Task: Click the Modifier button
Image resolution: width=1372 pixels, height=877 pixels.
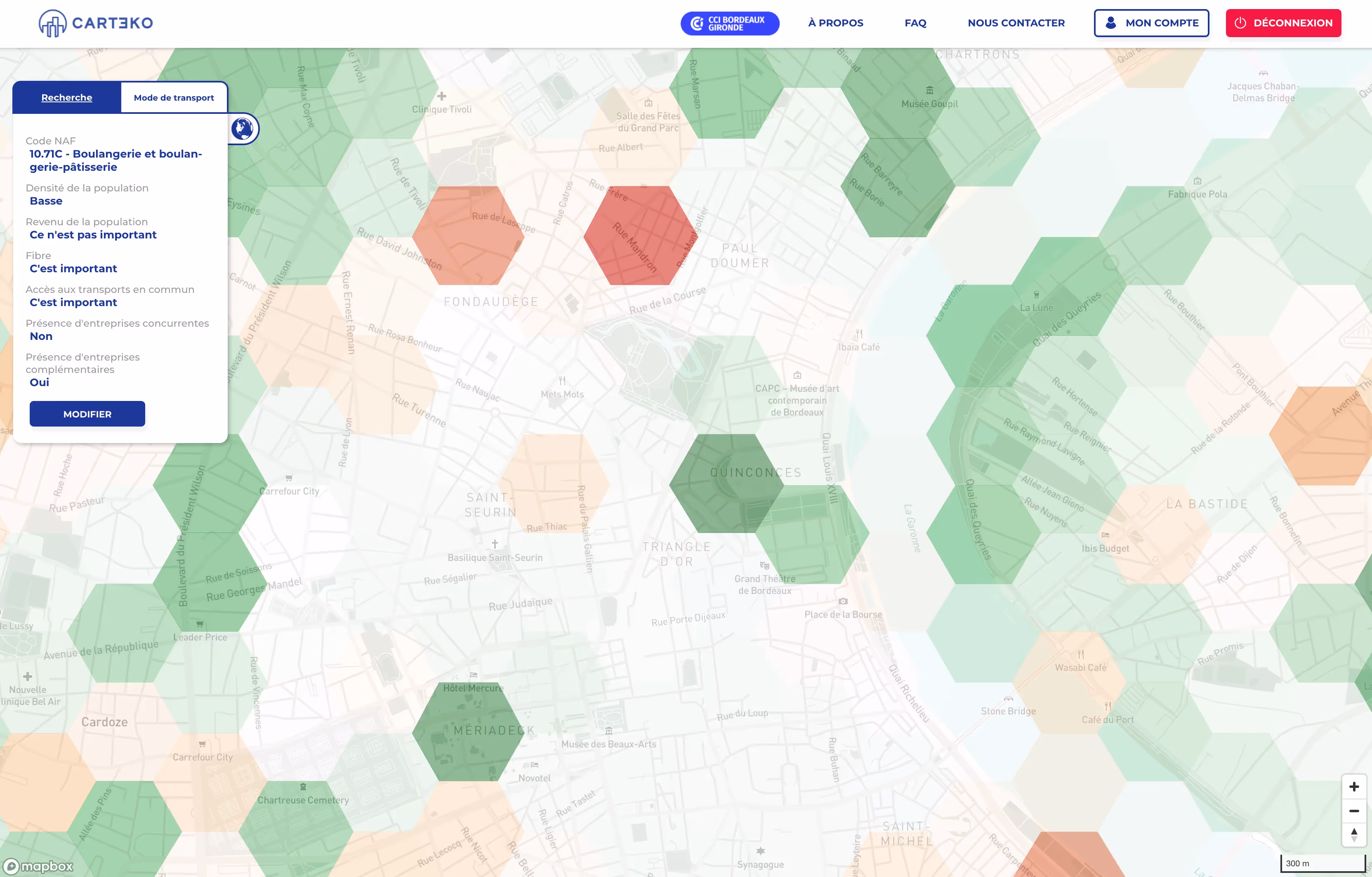Action: click(87, 414)
